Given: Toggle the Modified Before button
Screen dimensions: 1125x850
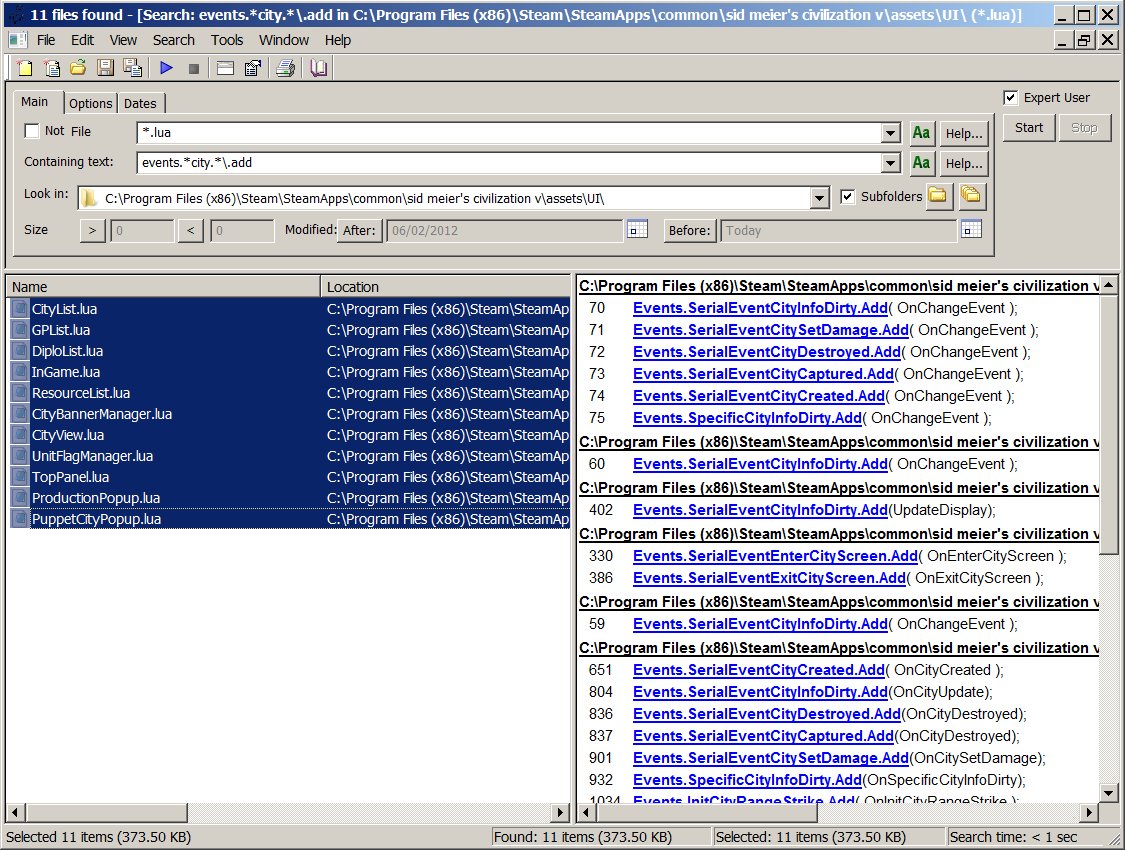Looking at the screenshot, I should (689, 230).
